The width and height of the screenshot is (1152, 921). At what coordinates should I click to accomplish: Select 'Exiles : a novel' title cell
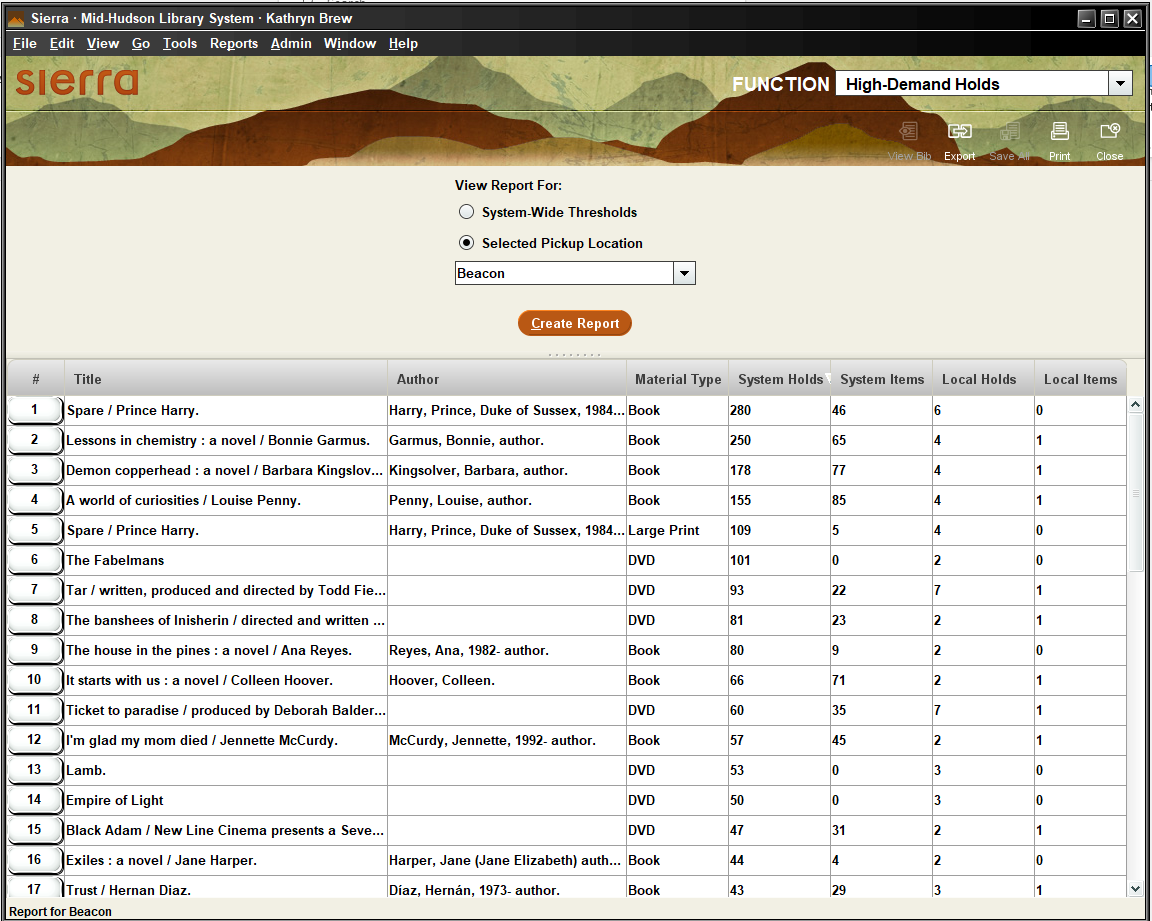click(x=226, y=860)
